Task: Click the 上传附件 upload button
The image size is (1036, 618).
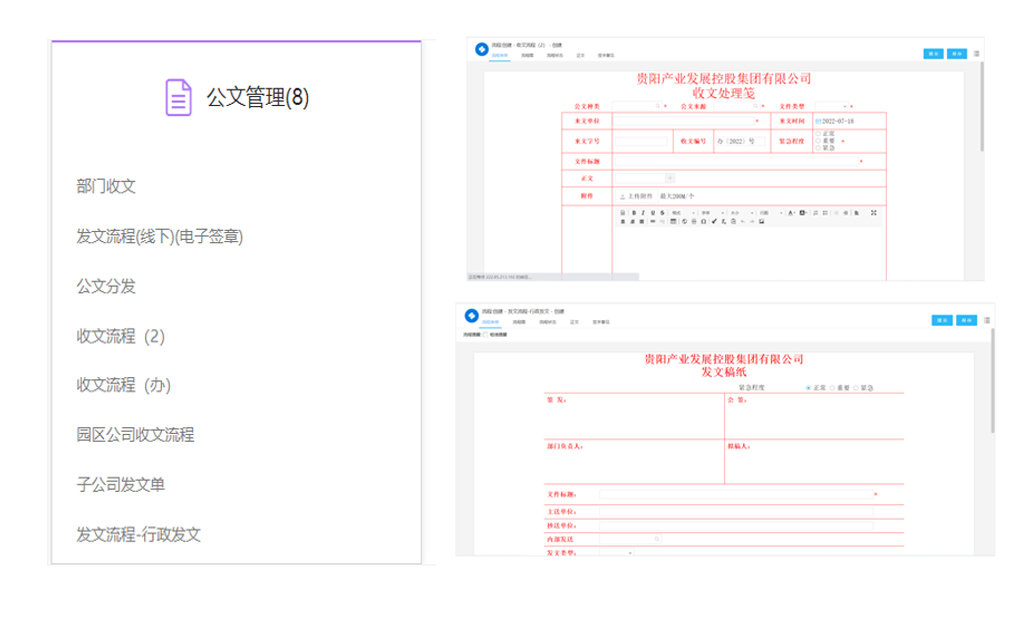Action: point(636,196)
